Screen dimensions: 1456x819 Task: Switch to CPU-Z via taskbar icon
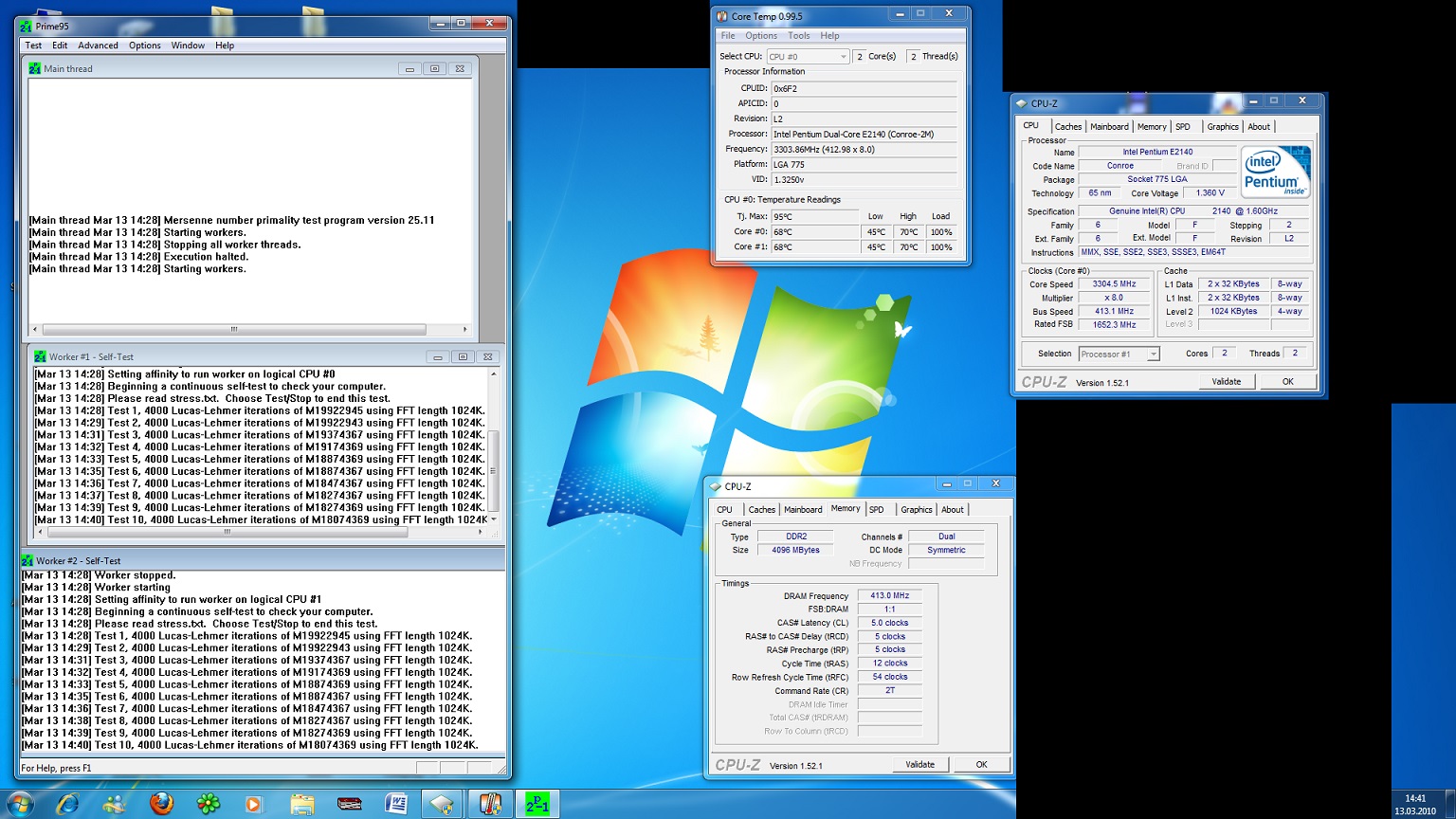pos(443,804)
